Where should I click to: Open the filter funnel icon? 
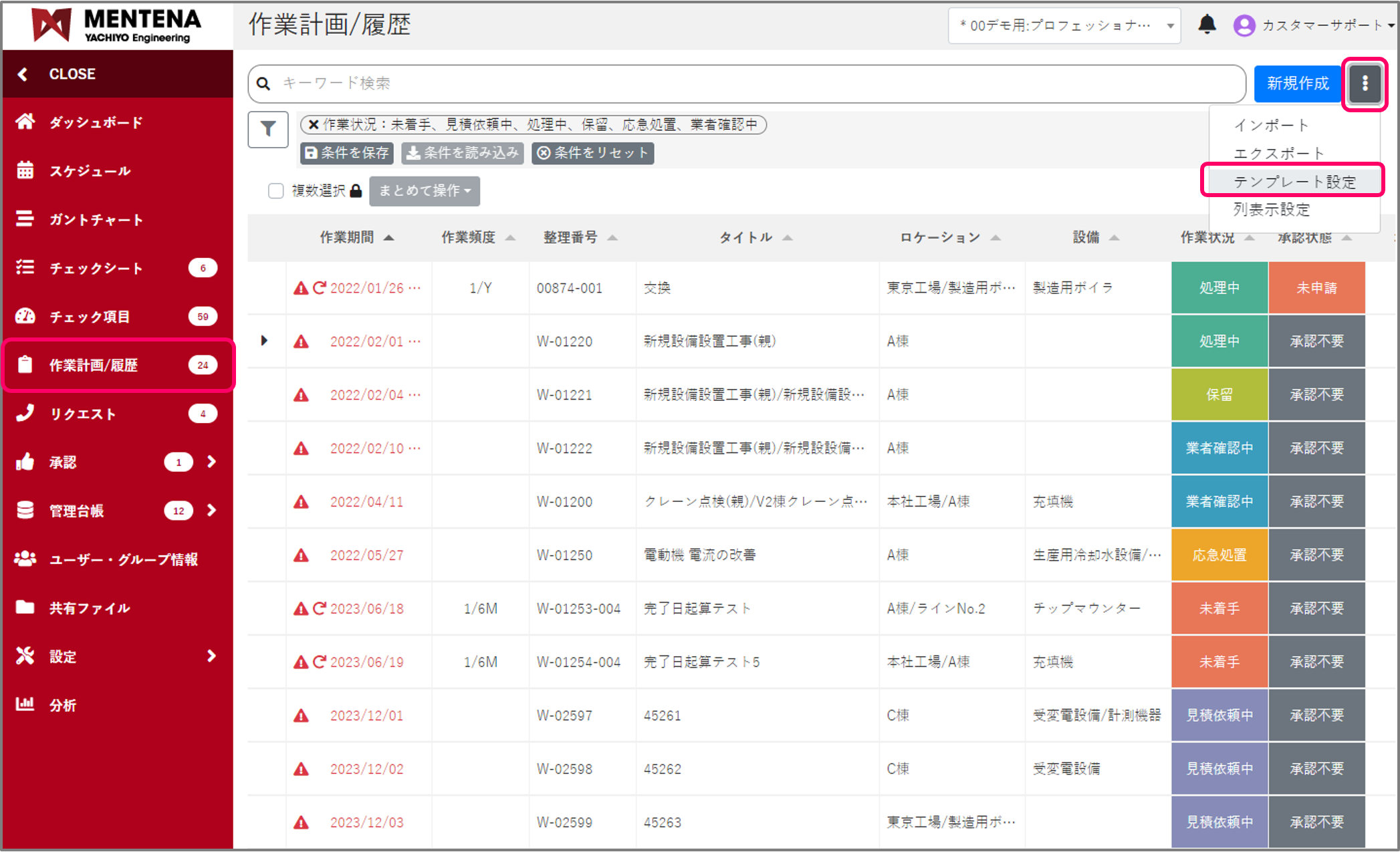pyautogui.click(x=267, y=129)
